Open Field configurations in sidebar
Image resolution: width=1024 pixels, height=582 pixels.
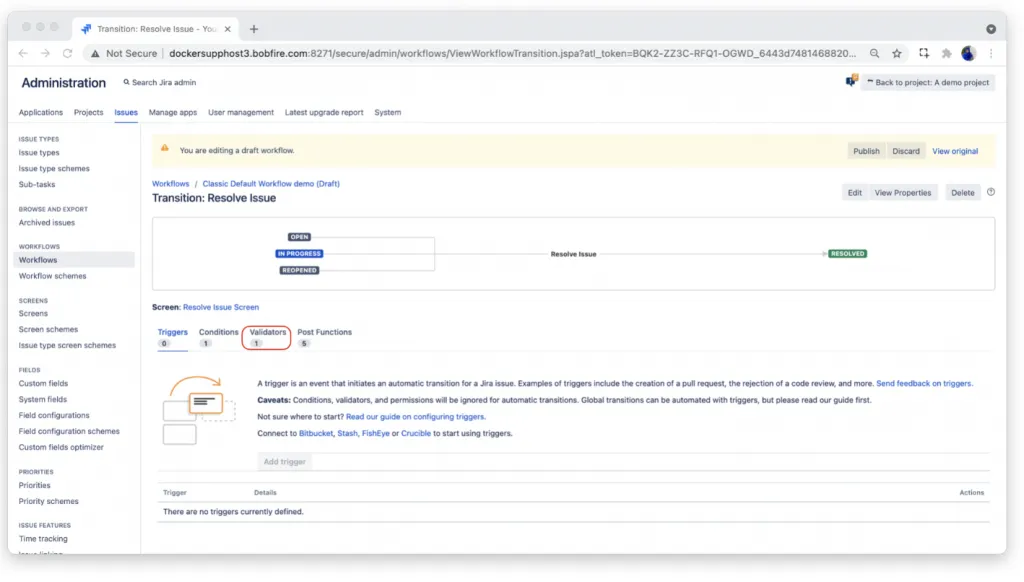[54, 415]
